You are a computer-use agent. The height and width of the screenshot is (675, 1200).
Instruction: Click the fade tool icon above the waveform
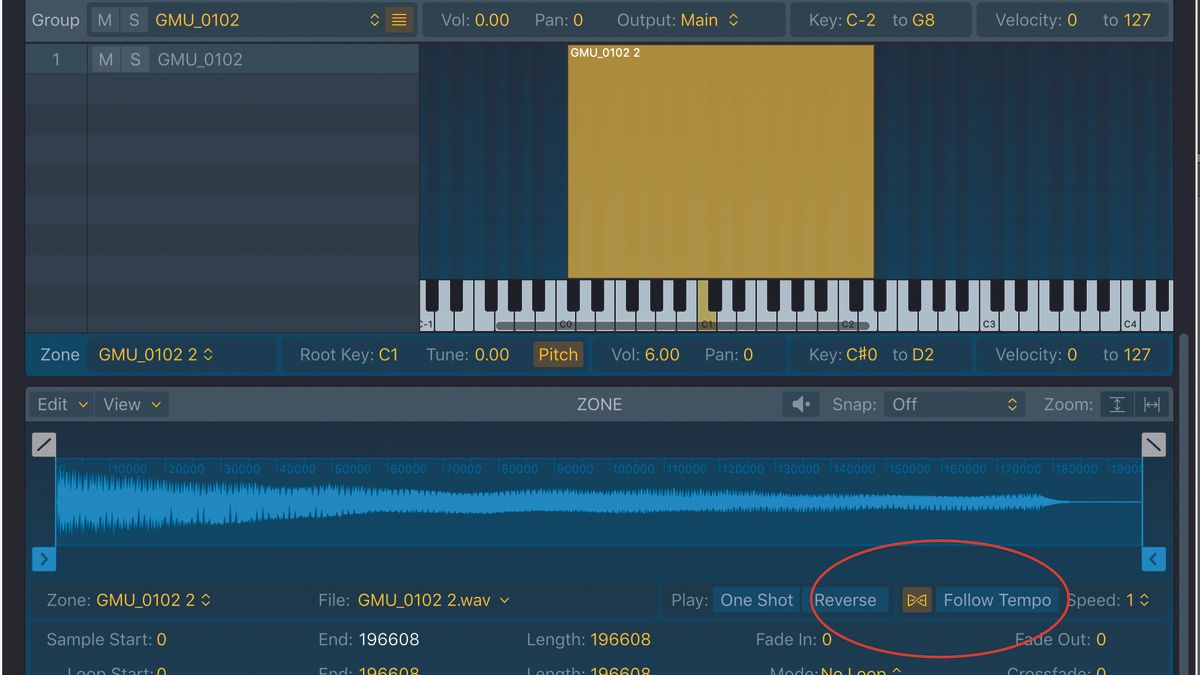click(43, 444)
